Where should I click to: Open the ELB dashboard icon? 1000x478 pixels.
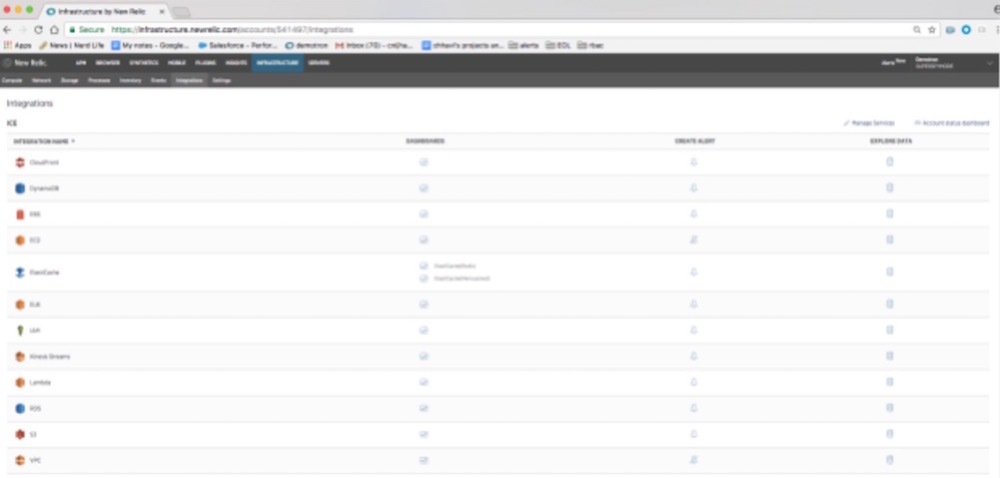[423, 305]
